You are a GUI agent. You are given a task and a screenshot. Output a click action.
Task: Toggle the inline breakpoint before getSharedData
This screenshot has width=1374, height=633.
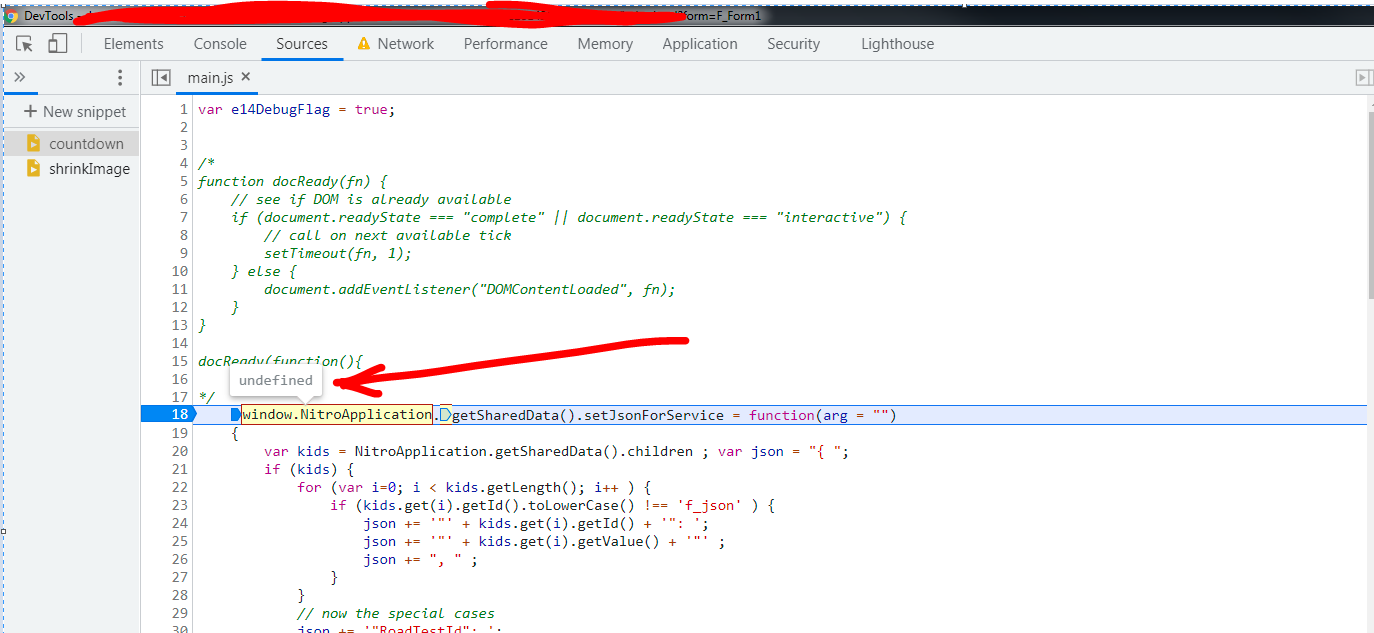pyautogui.click(x=446, y=414)
